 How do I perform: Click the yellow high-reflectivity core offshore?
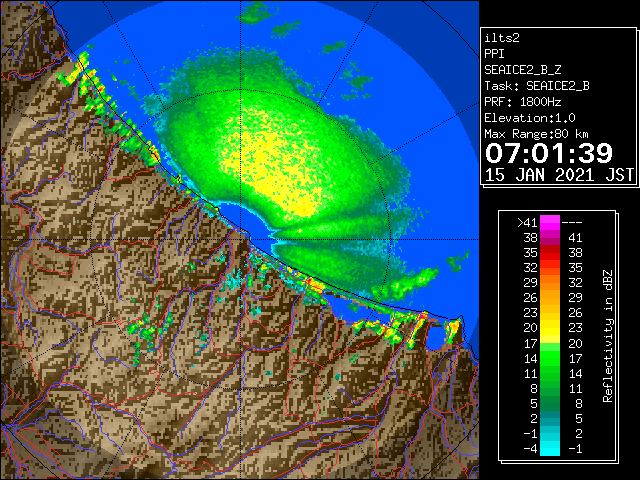coord(271,163)
